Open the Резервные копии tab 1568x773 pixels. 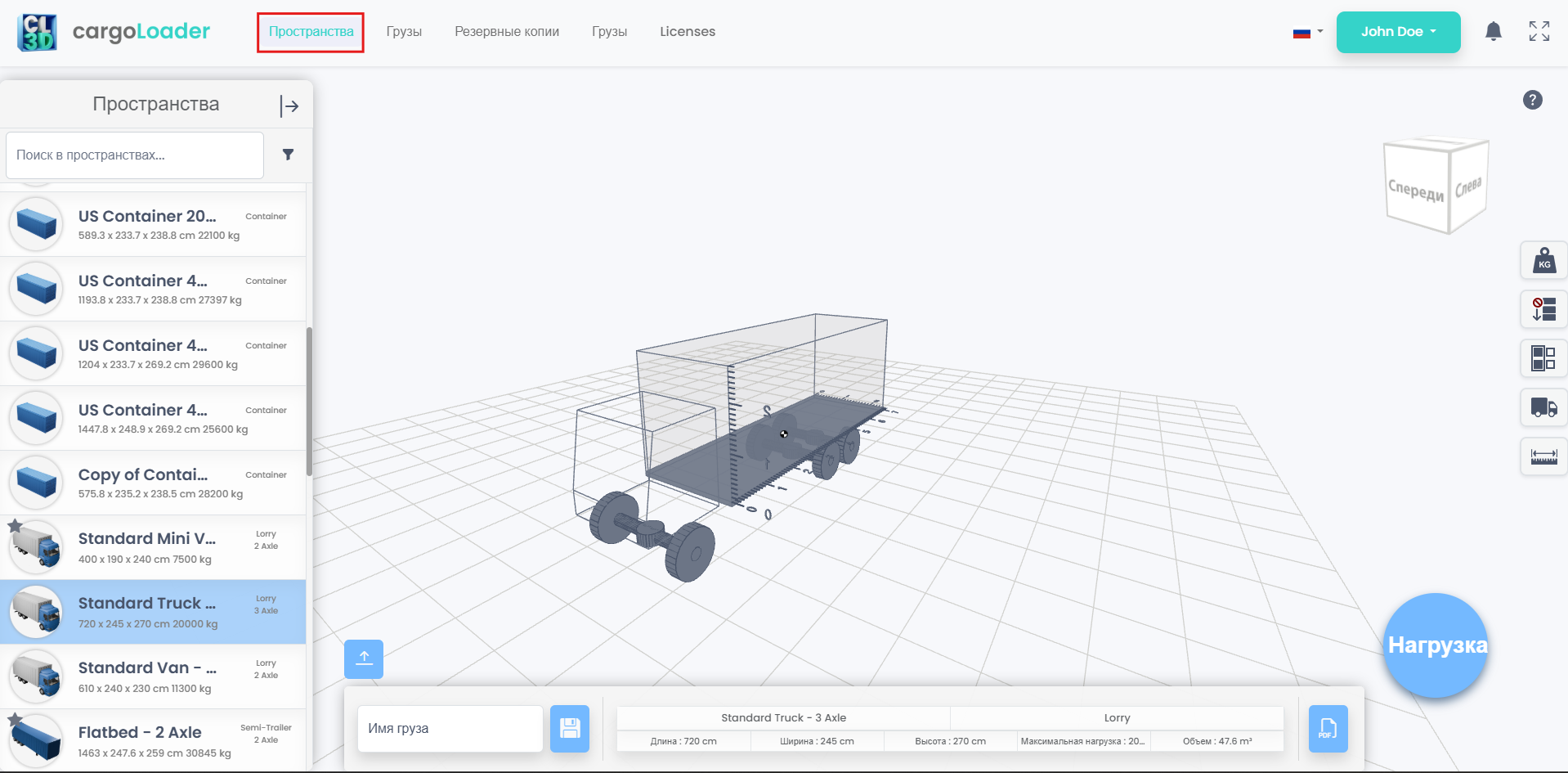tap(507, 32)
